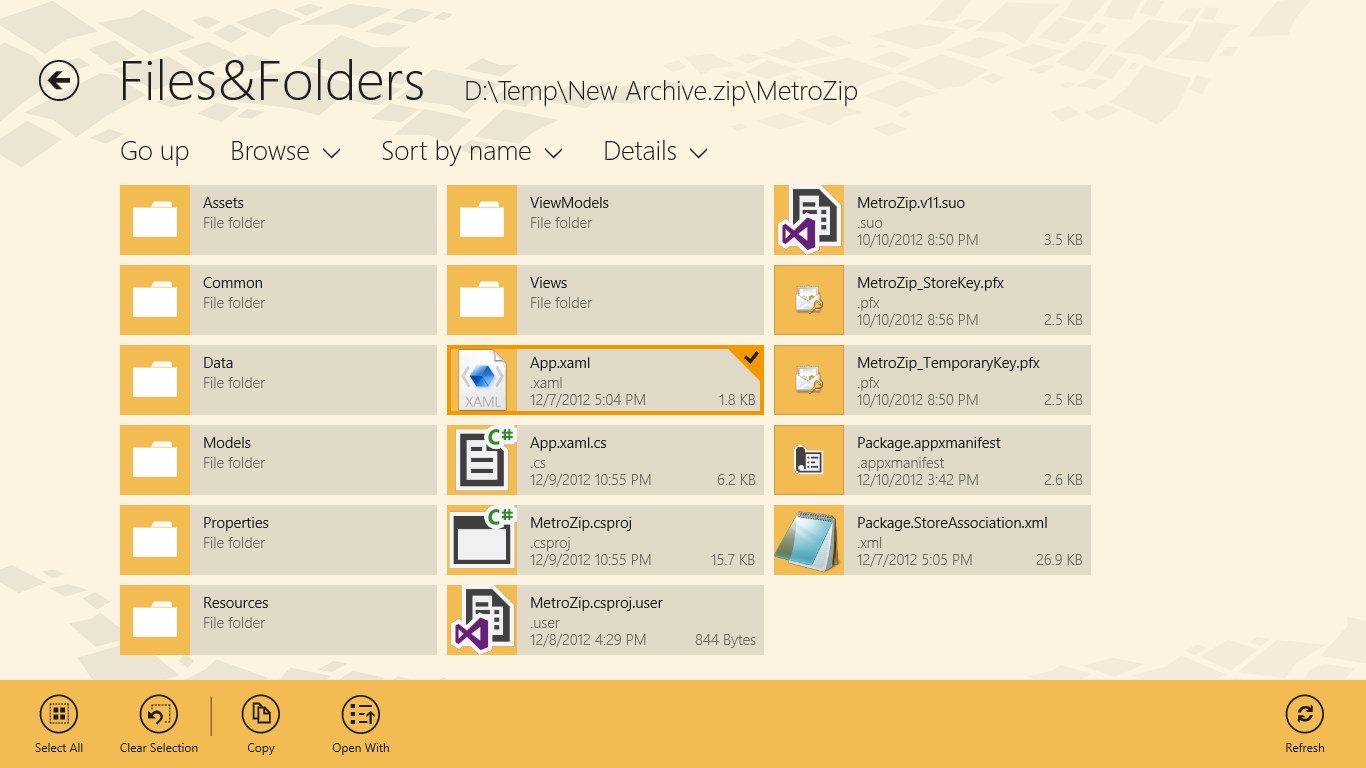This screenshot has width=1366, height=768.
Task: Open the Properties folder icon
Action: click(x=155, y=540)
